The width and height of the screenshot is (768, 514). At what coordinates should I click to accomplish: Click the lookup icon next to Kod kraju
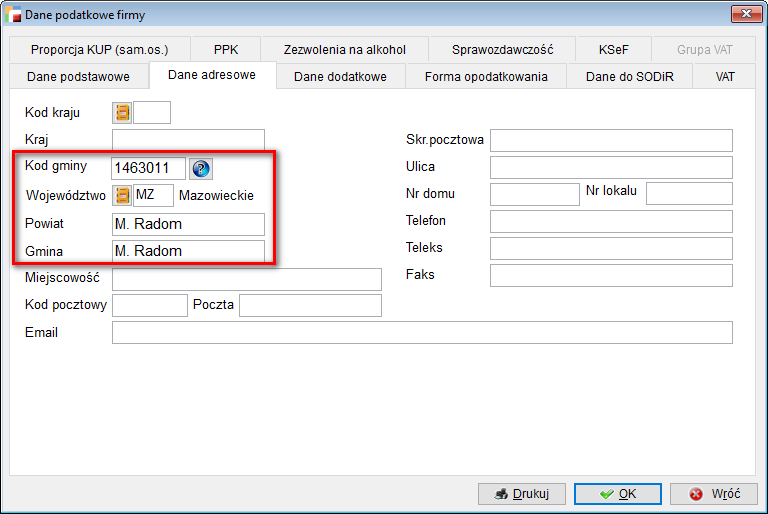point(123,113)
